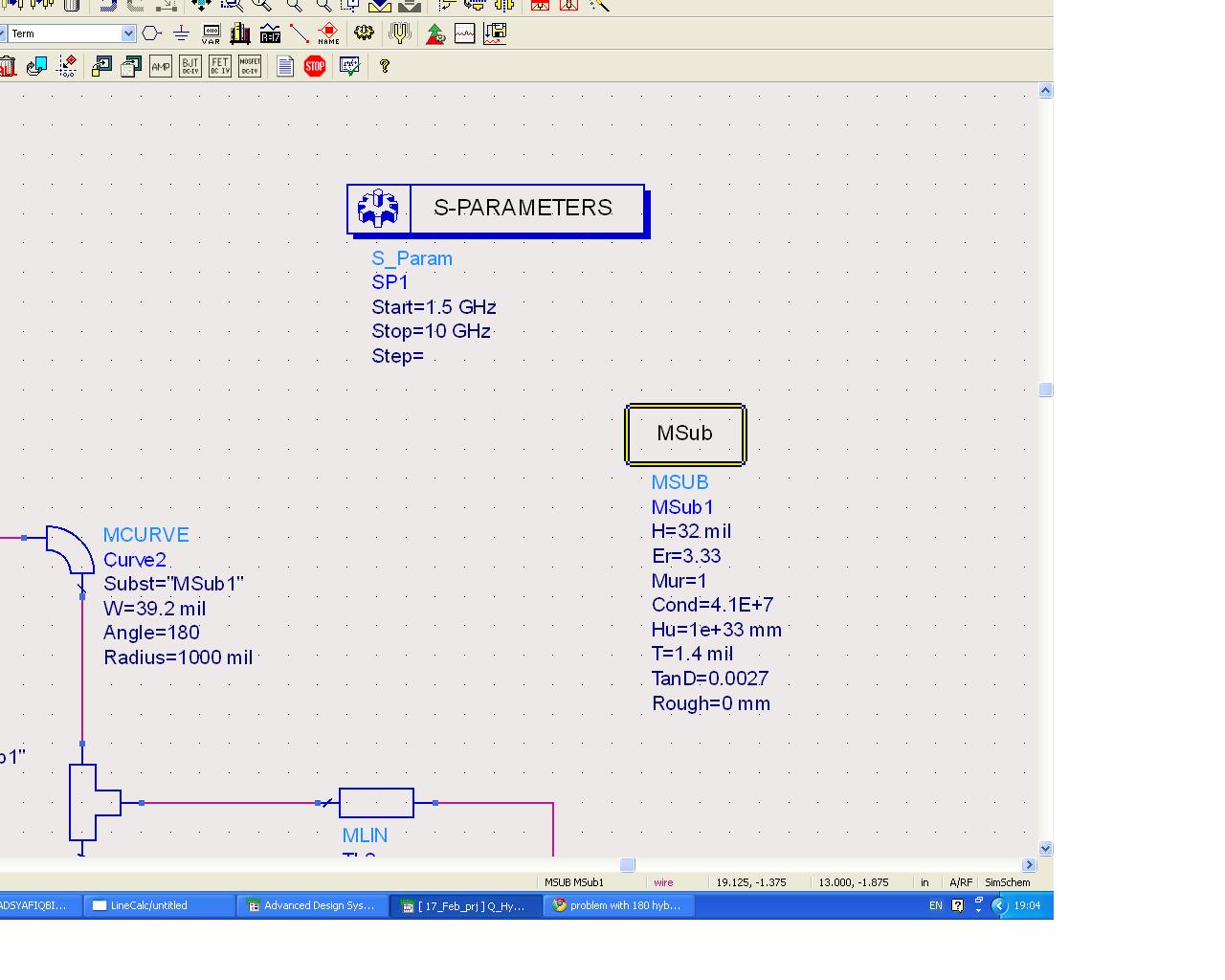Image resolution: width=1225 pixels, height=980 pixels.
Task: Open the component library books icon
Action: tap(240, 33)
